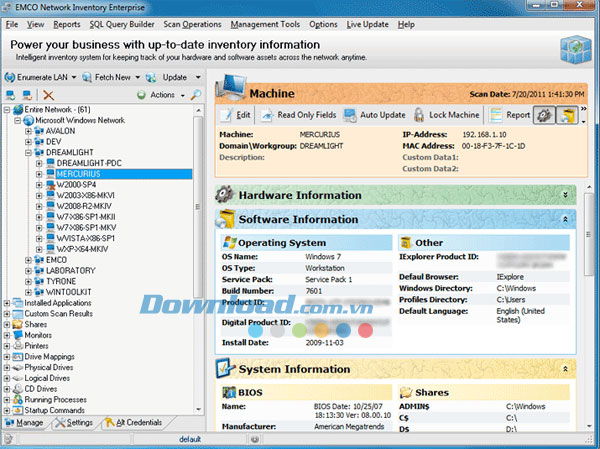Expand the AVALON domain node
Image resolution: width=600 pixels, height=449 pixels.
(28, 131)
